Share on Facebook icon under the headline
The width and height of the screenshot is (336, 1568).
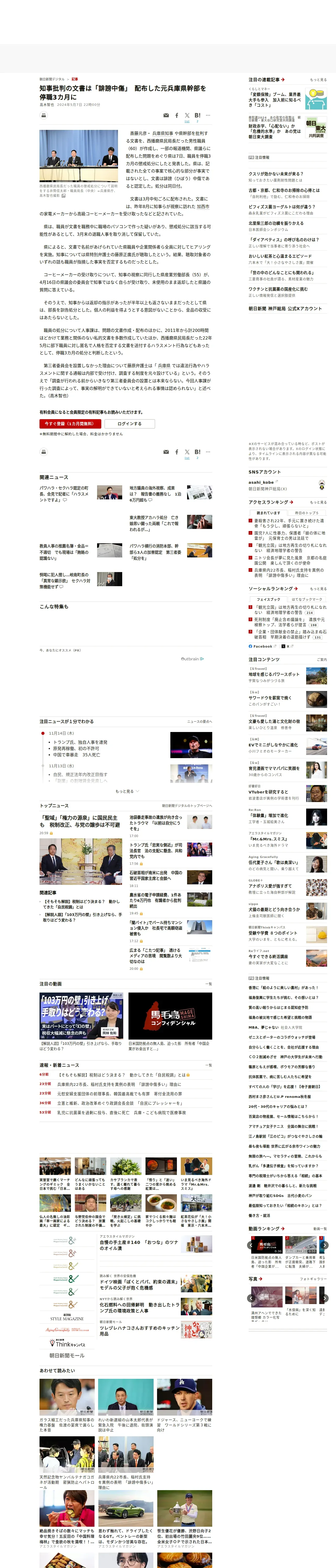(177, 116)
